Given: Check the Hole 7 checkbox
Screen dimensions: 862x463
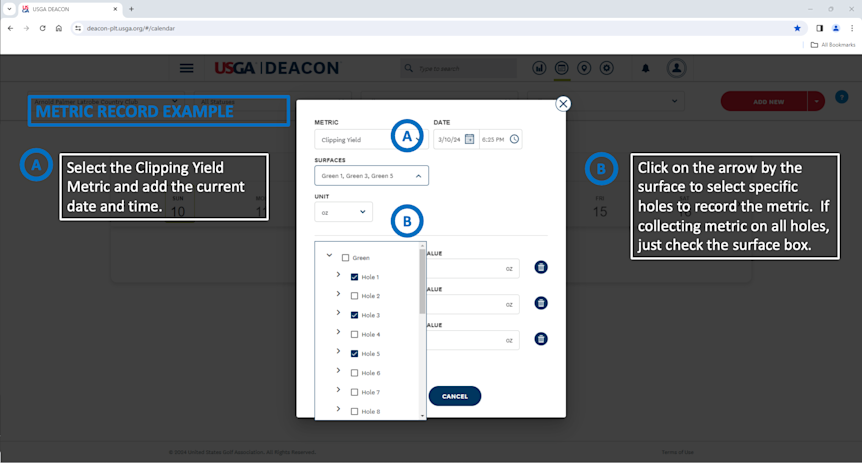Looking at the screenshot, I should [354, 392].
